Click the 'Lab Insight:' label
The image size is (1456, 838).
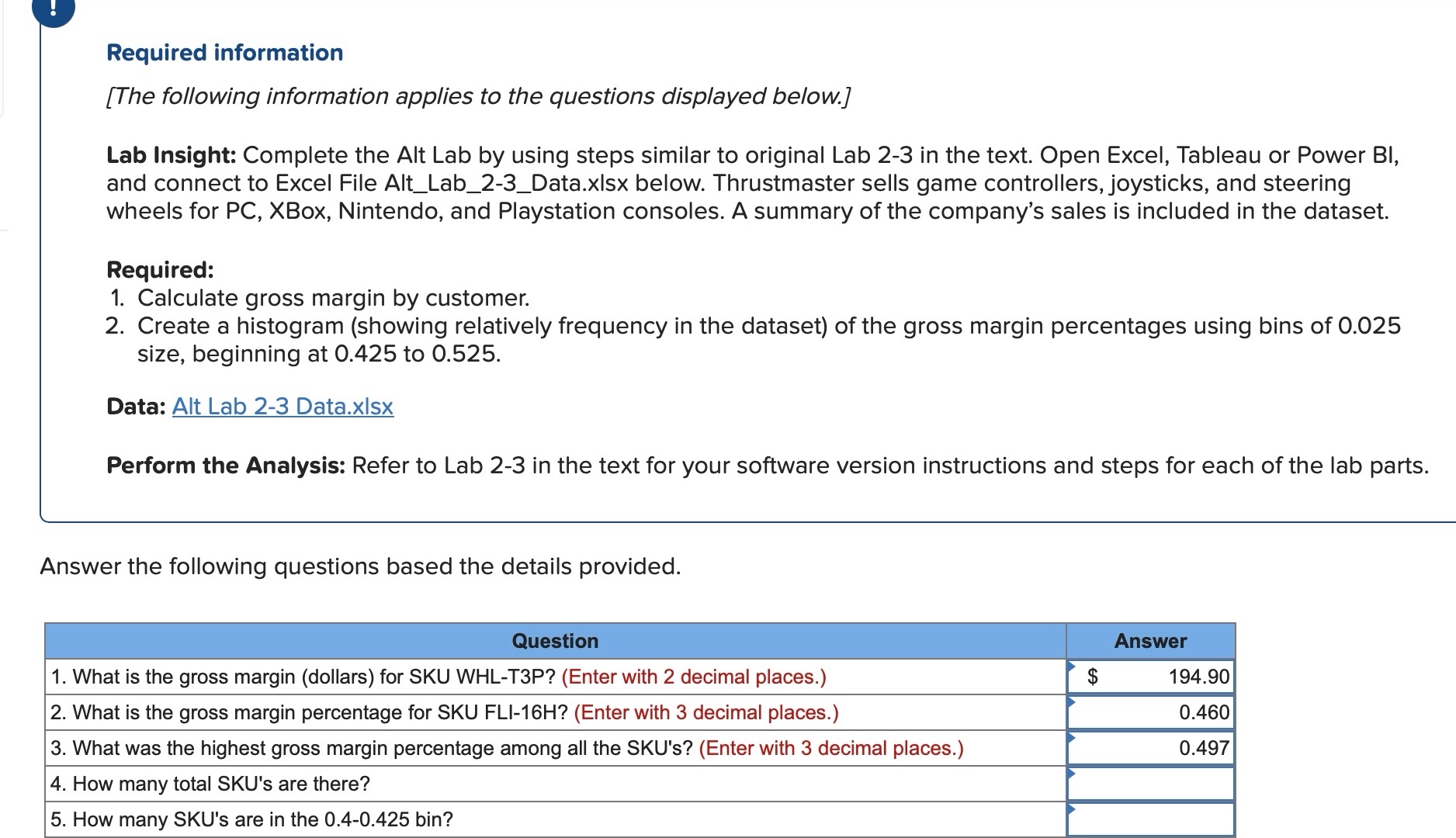coord(172,155)
